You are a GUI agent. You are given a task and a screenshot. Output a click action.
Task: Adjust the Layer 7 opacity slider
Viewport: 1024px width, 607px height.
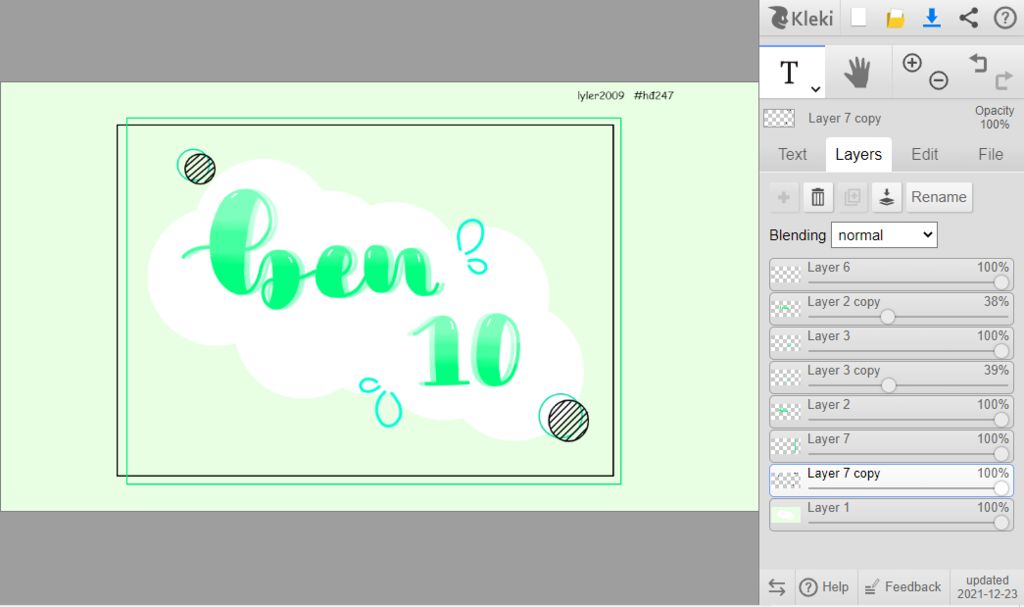908,454
